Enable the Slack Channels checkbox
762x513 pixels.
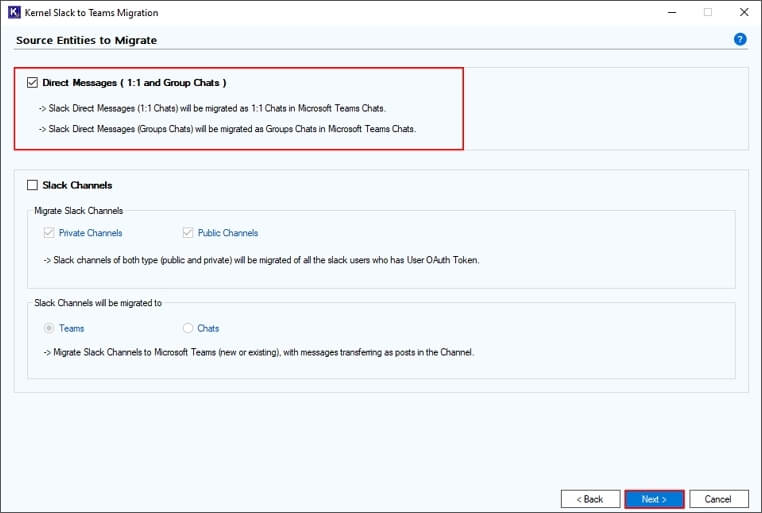33,185
